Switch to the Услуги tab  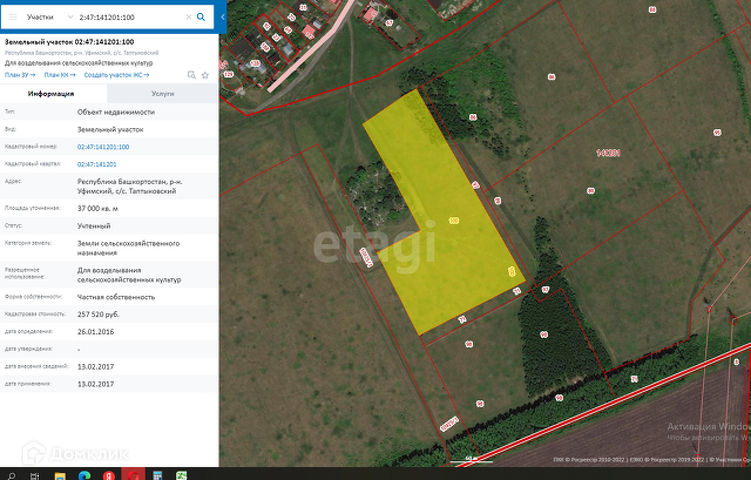(163, 93)
